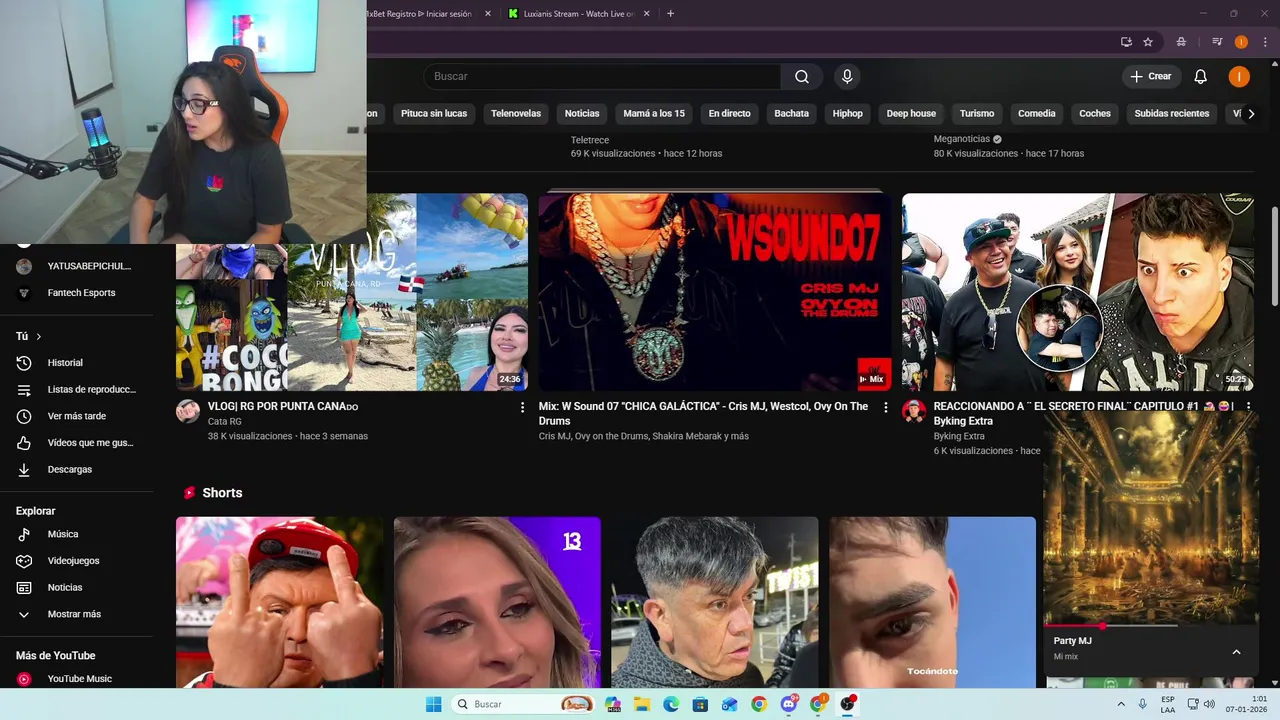Screen dimensions: 1280x720
Task: Expand Mostrar más in sidebar
Action: click(x=77, y=614)
